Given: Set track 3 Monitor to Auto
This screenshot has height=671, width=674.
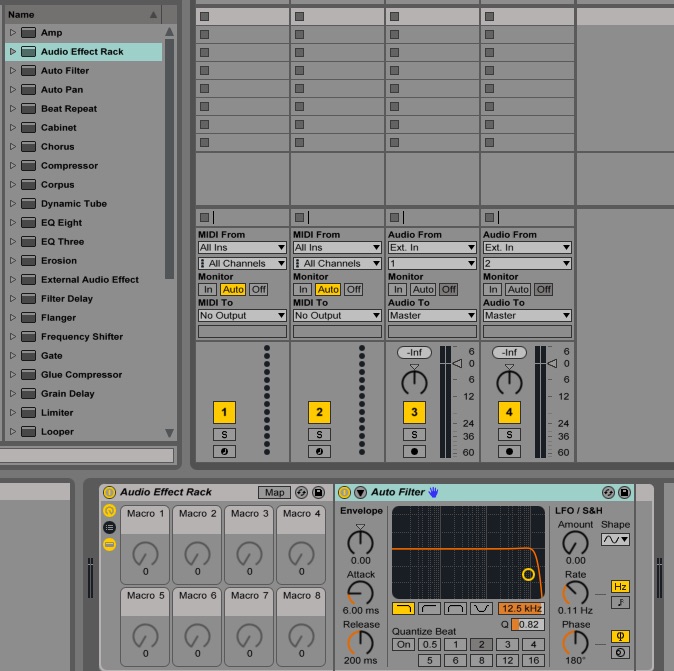Looking at the screenshot, I should click(423, 290).
